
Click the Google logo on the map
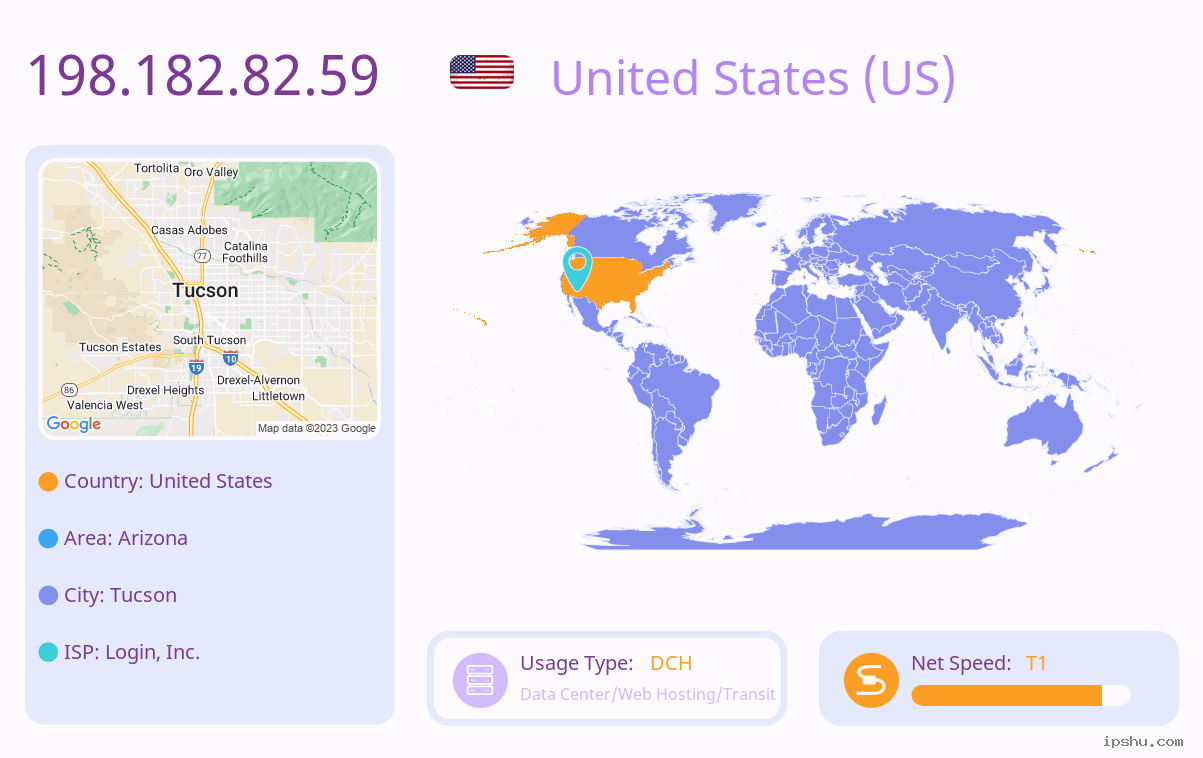(74, 424)
